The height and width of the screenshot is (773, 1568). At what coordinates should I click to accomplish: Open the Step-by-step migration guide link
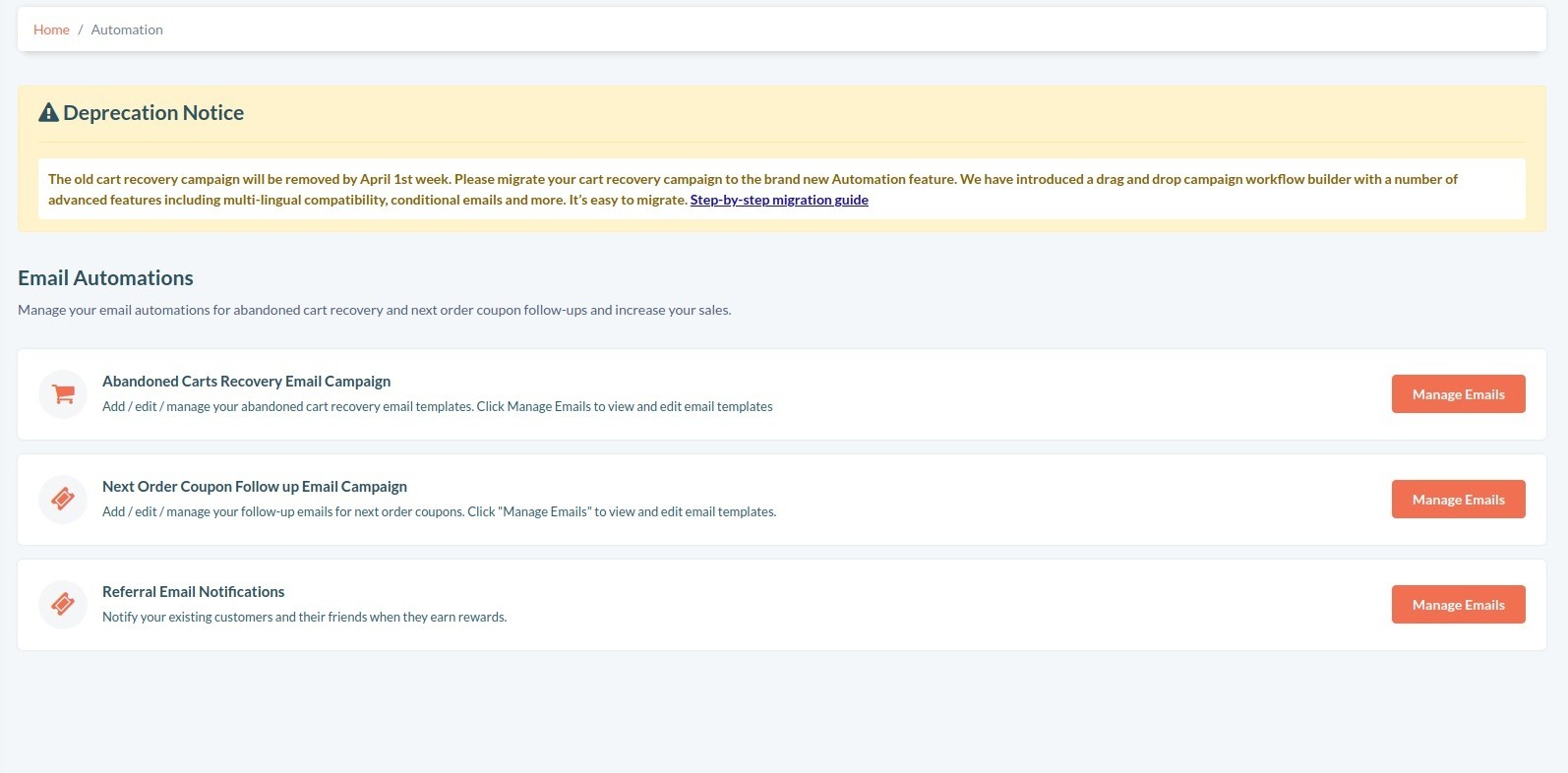[779, 200]
